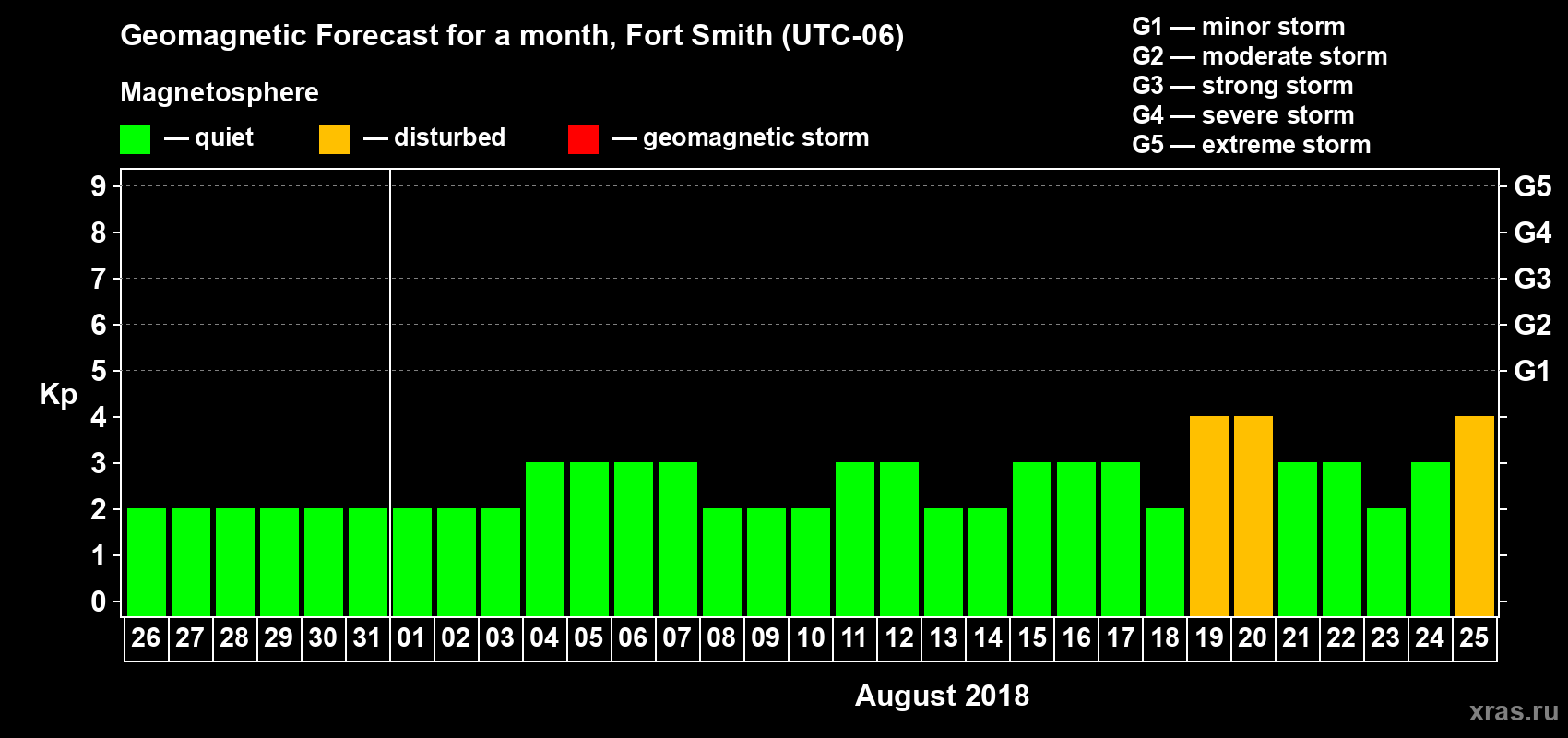Click the right axis G5 label

pos(1533,186)
